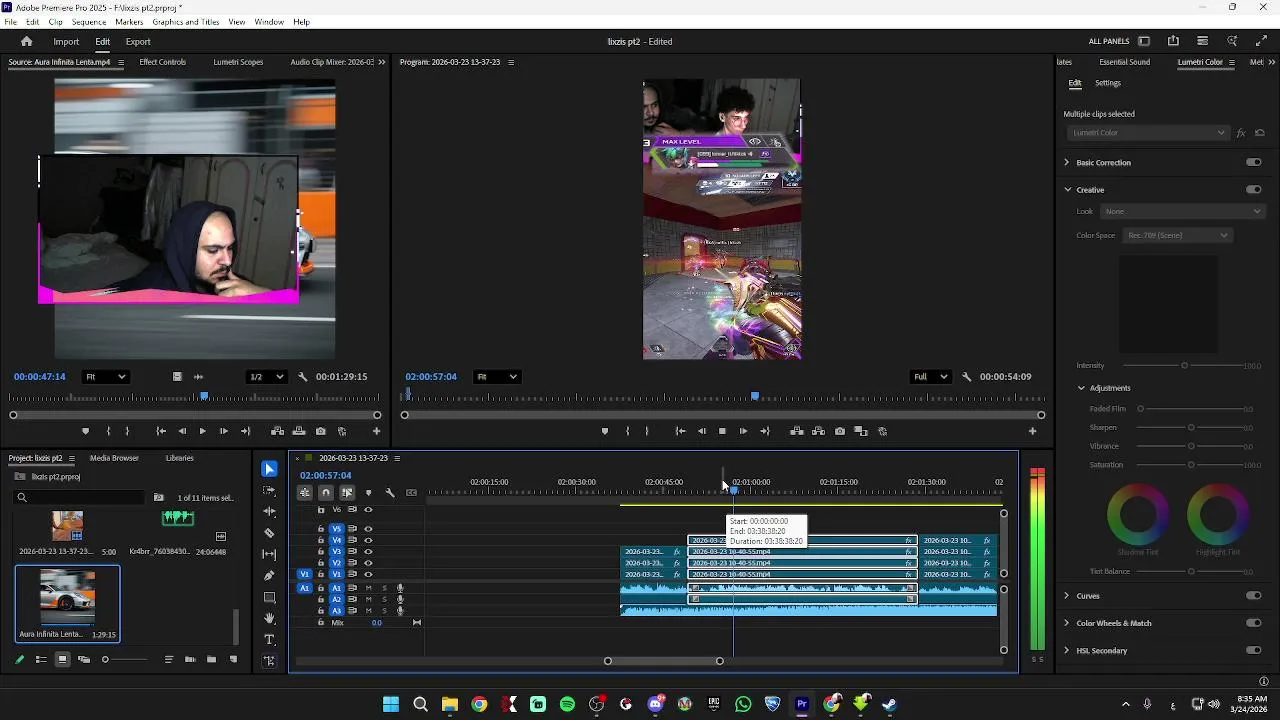This screenshot has width=1280, height=720.
Task: Select the Rectangle tool
Action: 269,597
